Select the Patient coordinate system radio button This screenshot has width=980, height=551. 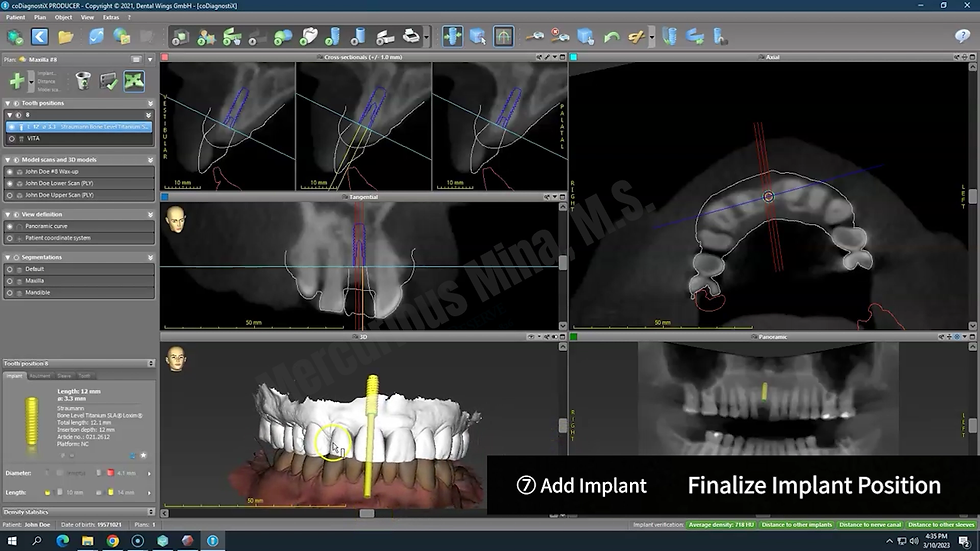[x=10, y=238]
